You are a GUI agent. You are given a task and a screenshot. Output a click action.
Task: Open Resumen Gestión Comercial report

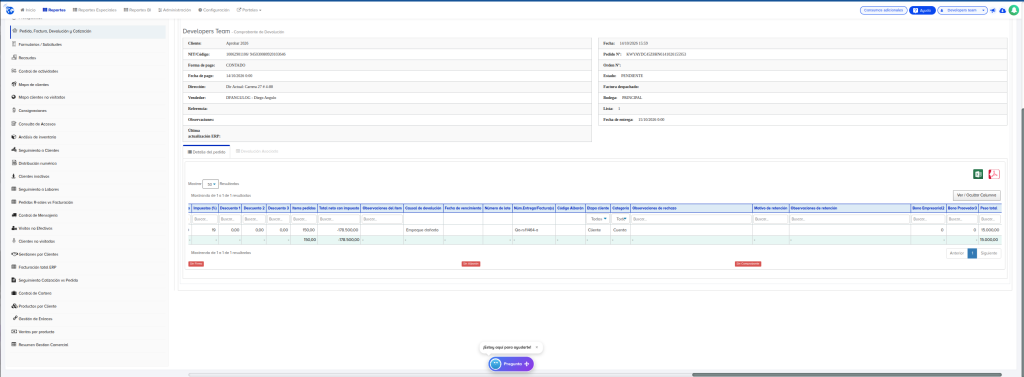pyautogui.click(x=44, y=344)
